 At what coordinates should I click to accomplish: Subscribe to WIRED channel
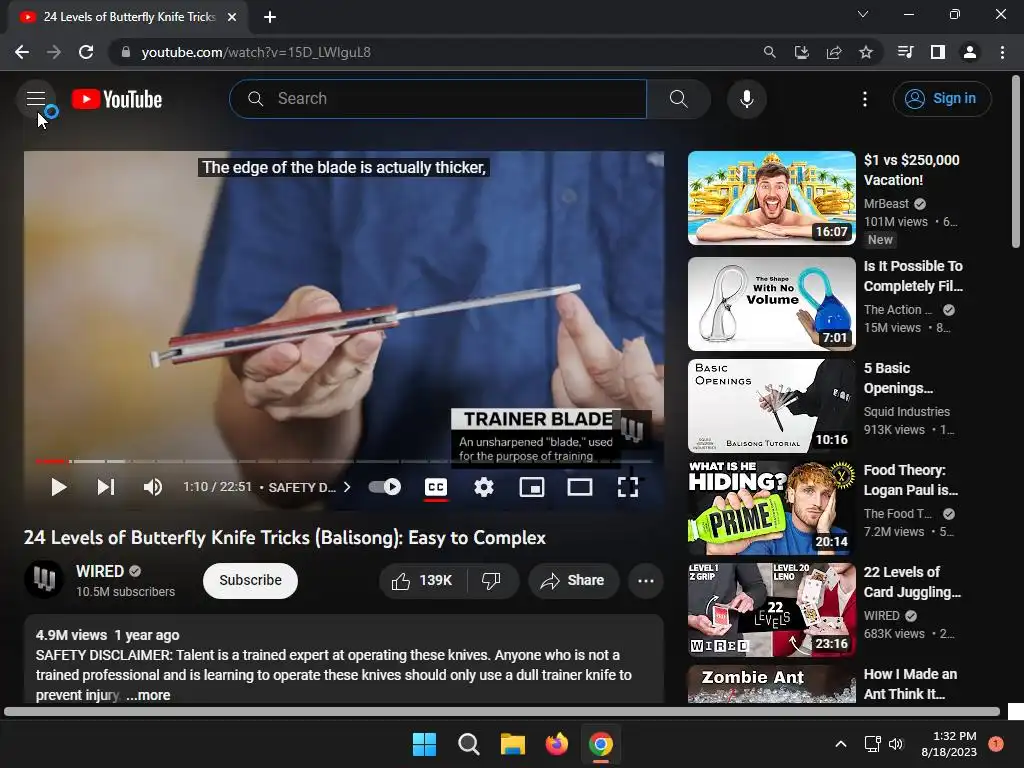tap(250, 581)
